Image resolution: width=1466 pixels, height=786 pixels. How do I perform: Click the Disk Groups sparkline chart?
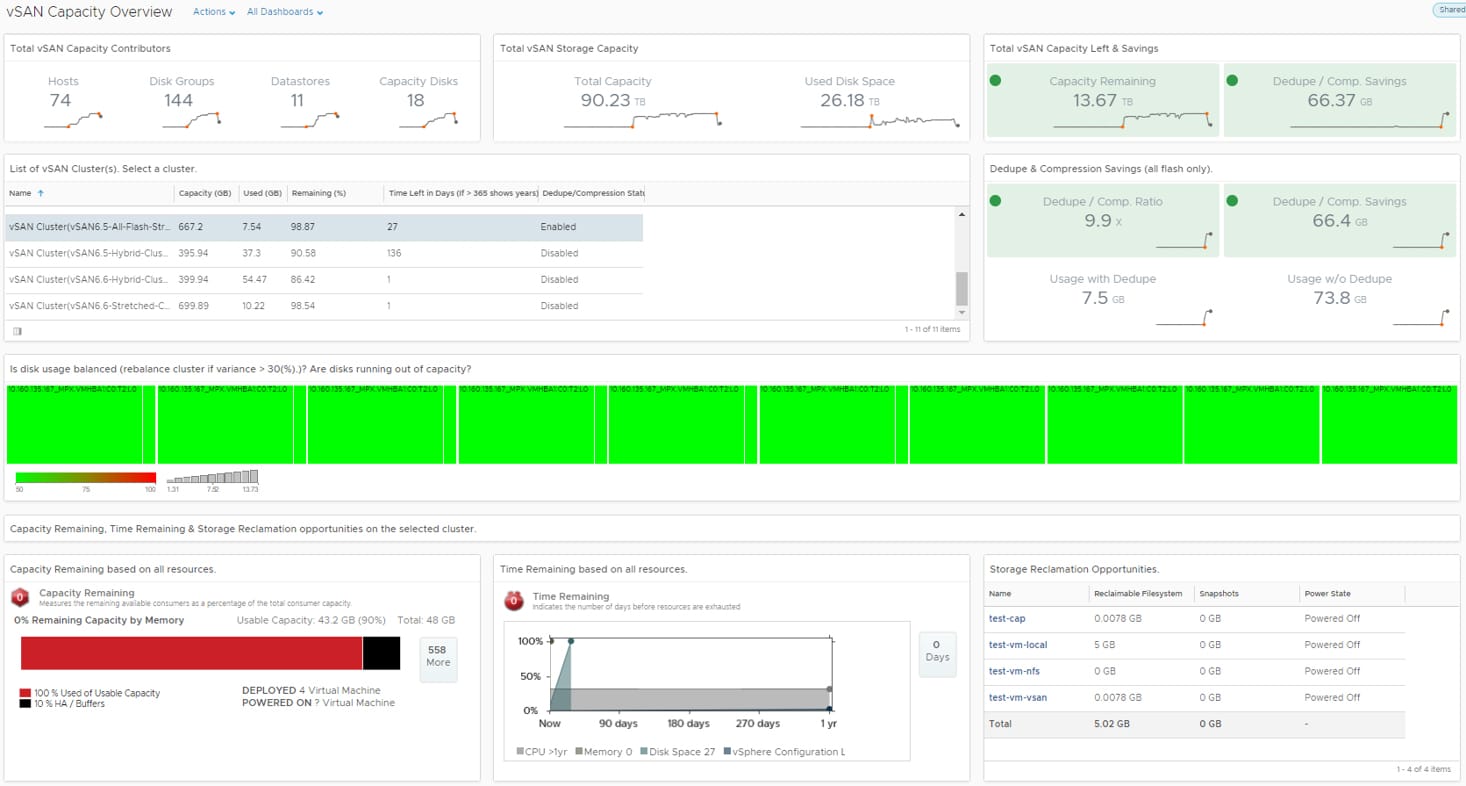[x=190, y=121]
